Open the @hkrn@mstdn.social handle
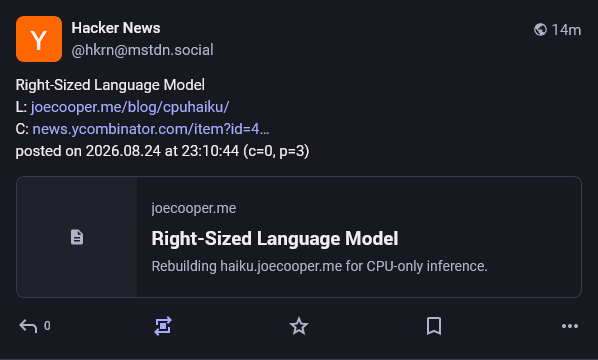Image resolution: width=598 pixels, height=360 pixels. pyautogui.click(x=143, y=50)
